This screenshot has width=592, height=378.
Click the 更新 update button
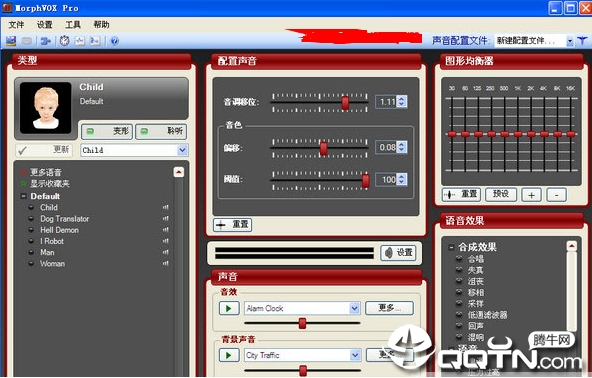(x=44, y=150)
